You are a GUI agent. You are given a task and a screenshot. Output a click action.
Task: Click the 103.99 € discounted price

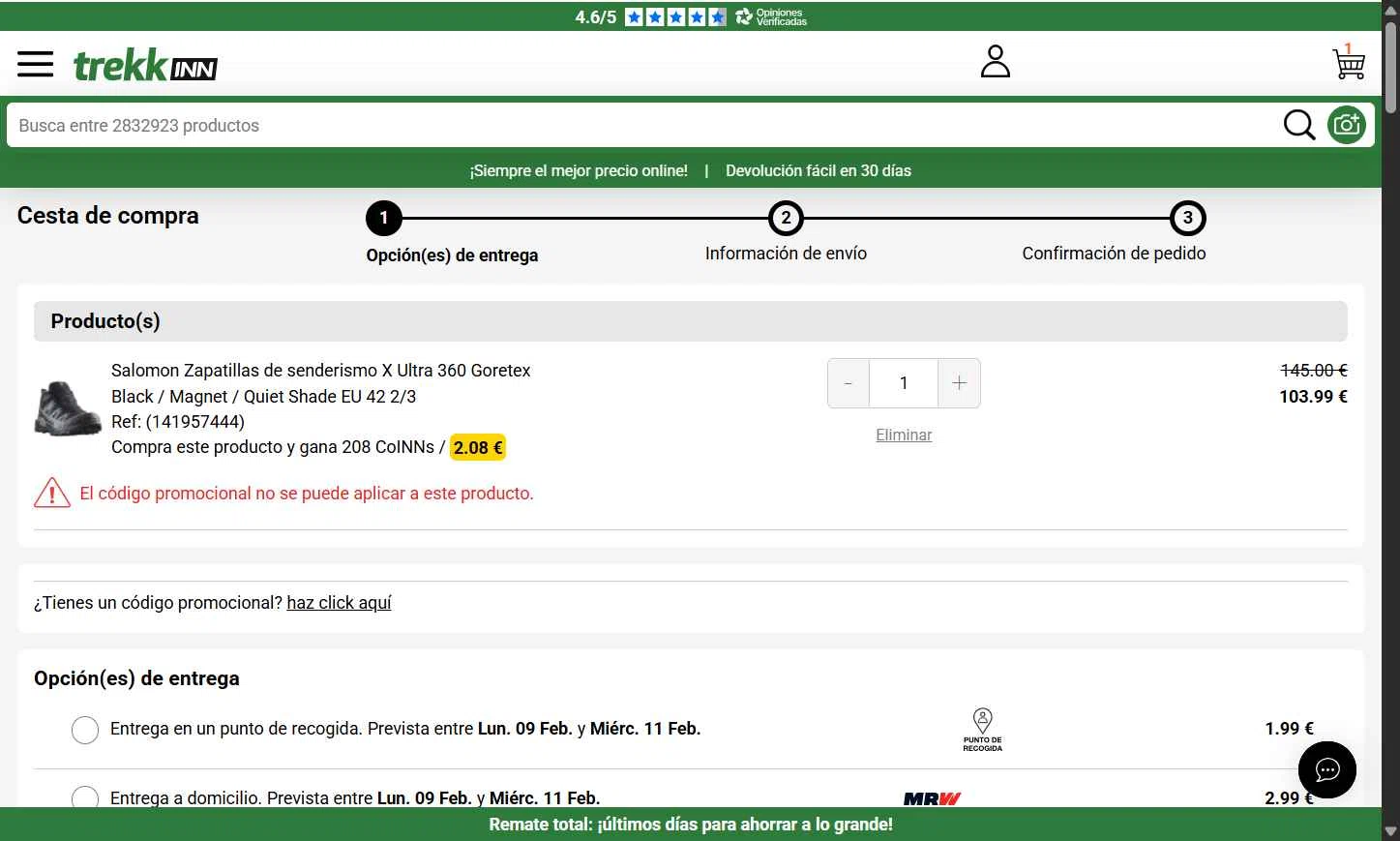[1313, 396]
